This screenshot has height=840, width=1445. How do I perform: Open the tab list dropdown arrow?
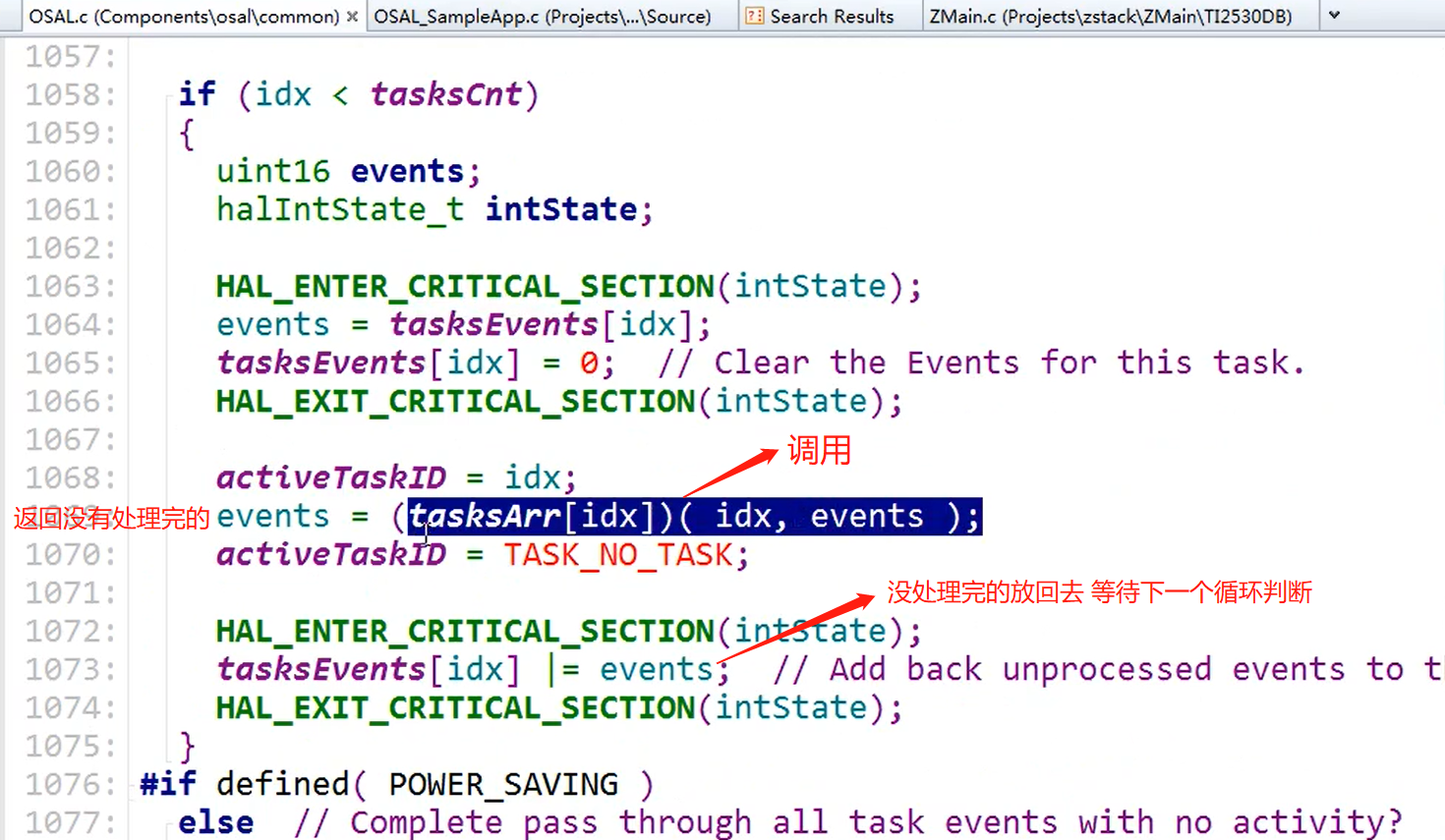1334,16
